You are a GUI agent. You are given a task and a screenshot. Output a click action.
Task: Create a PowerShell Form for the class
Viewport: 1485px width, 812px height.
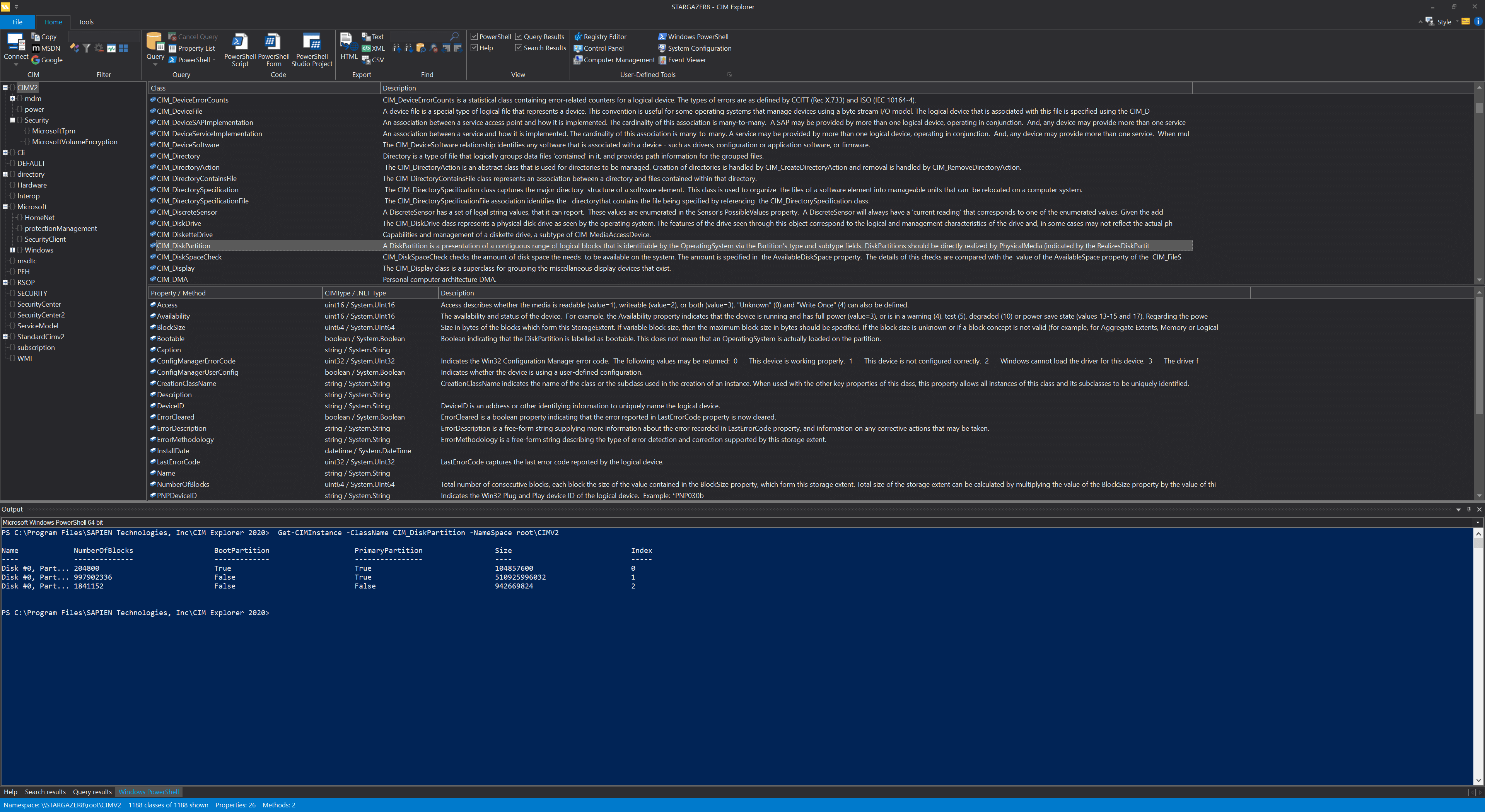273,49
